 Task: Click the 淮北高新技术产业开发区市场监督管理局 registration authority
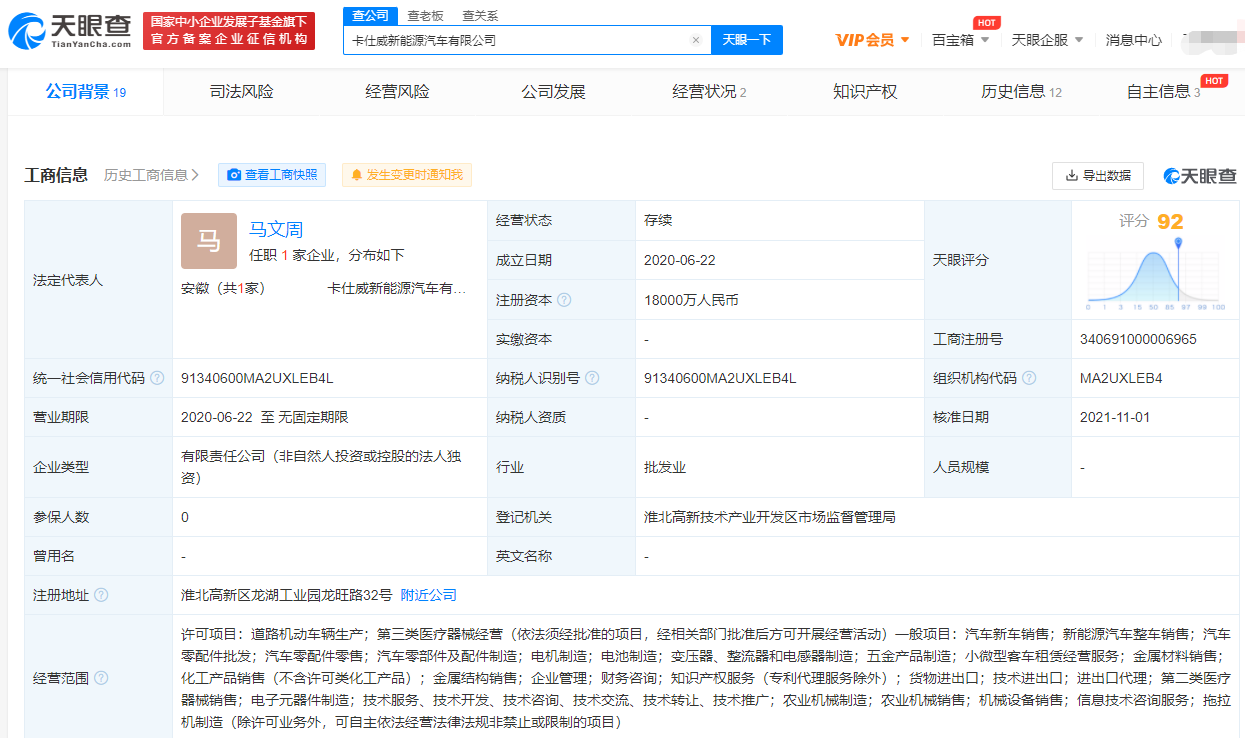(x=770, y=517)
